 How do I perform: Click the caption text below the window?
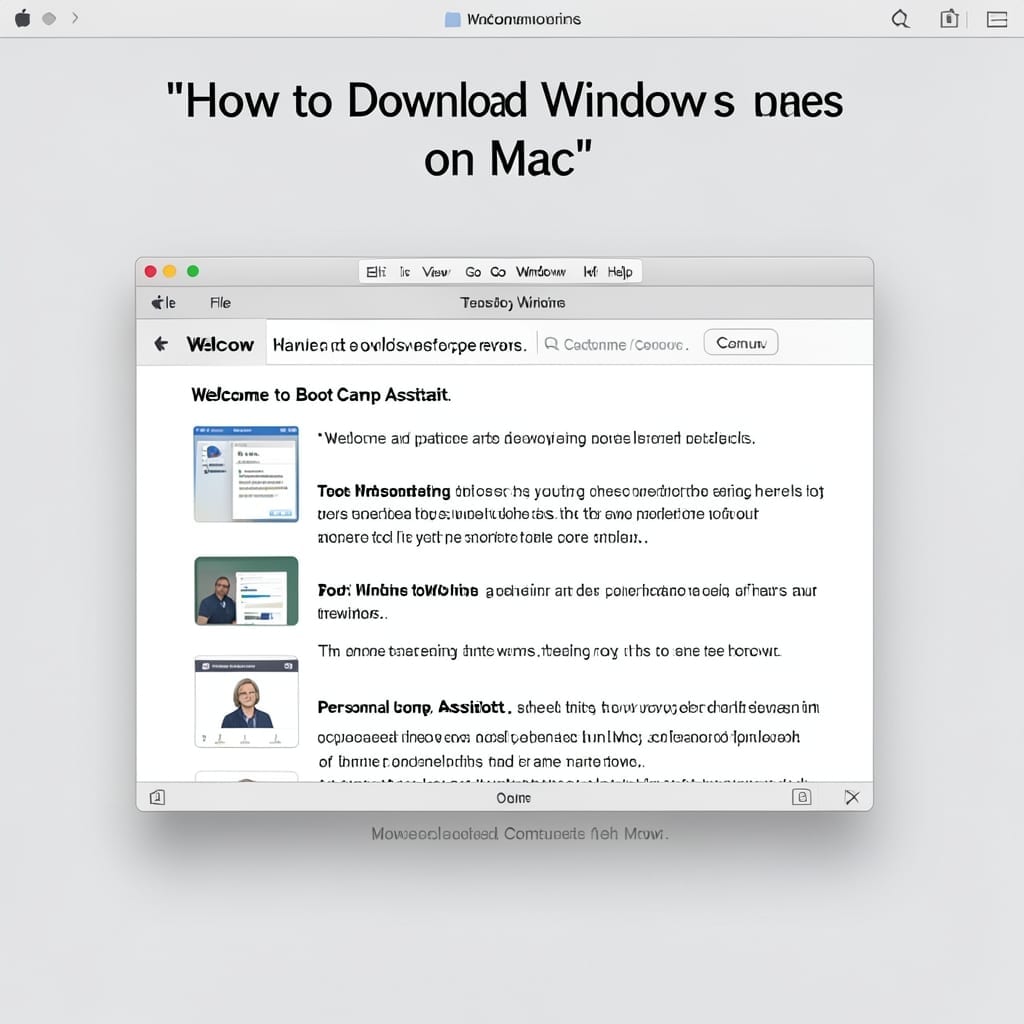pyautogui.click(x=520, y=834)
